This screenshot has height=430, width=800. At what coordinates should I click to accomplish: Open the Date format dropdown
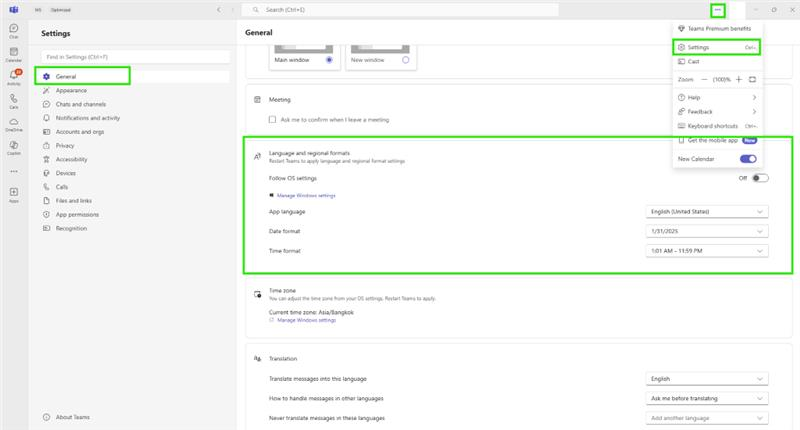coord(707,231)
